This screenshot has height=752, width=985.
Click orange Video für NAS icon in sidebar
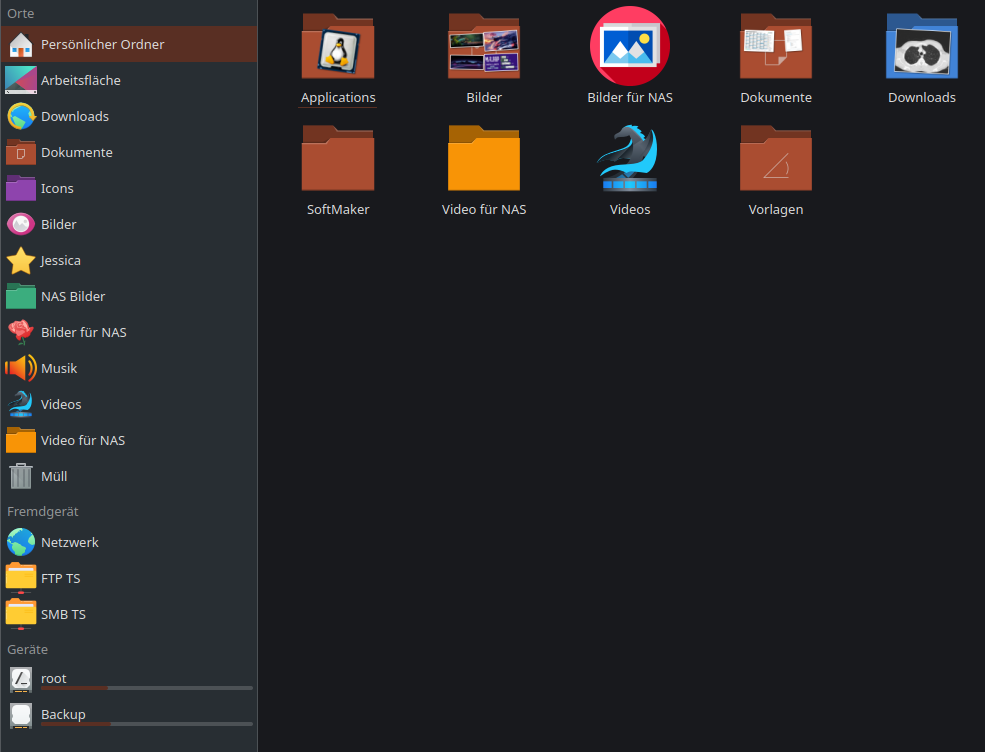pos(21,440)
